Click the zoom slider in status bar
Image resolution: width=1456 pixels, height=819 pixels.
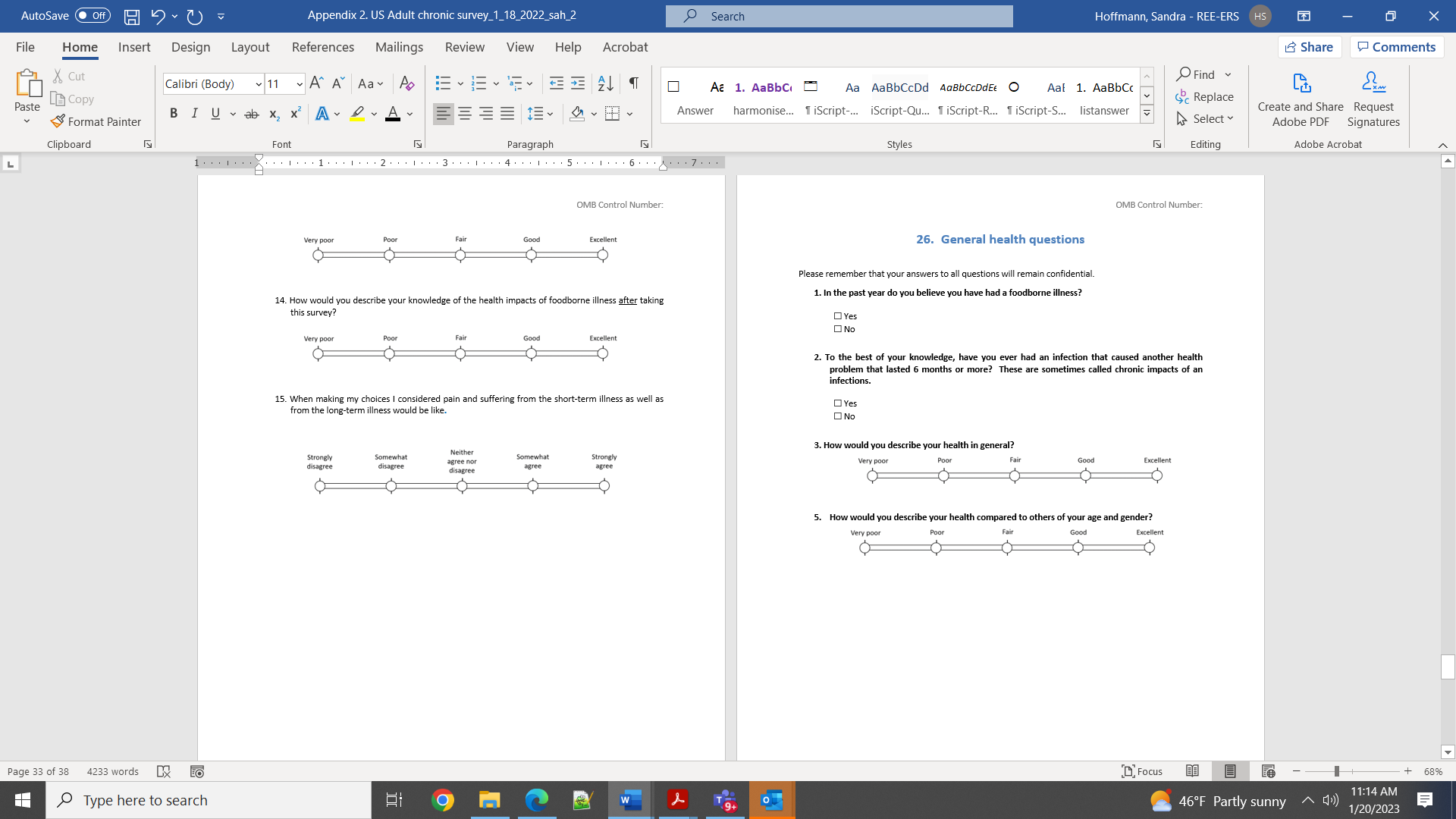1336,771
